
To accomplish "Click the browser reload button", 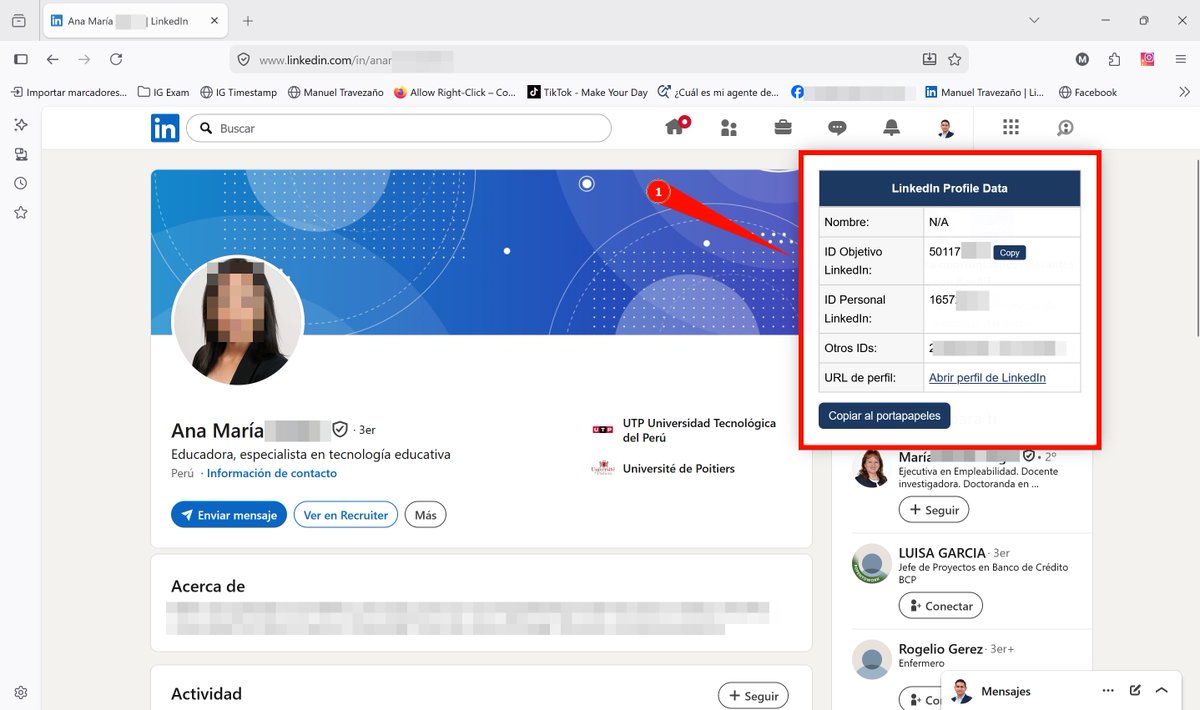I will pyautogui.click(x=116, y=60).
